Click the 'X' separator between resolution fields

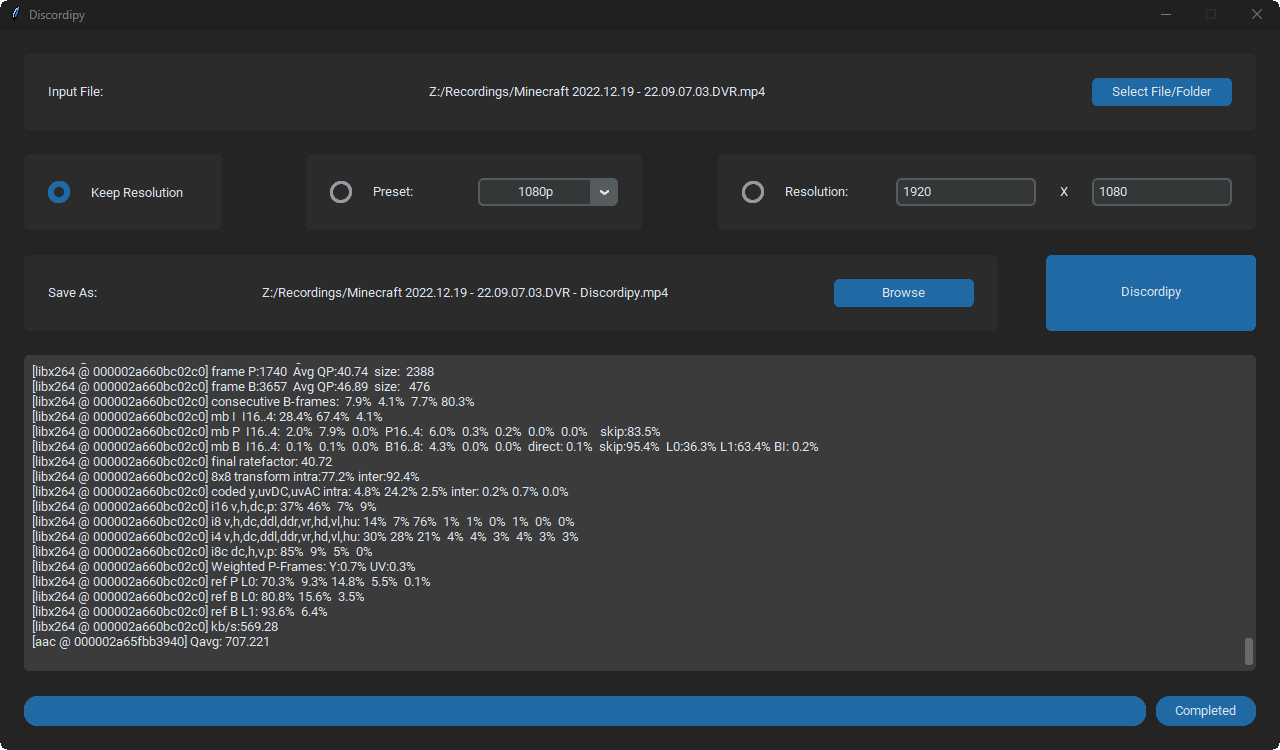coord(1064,192)
